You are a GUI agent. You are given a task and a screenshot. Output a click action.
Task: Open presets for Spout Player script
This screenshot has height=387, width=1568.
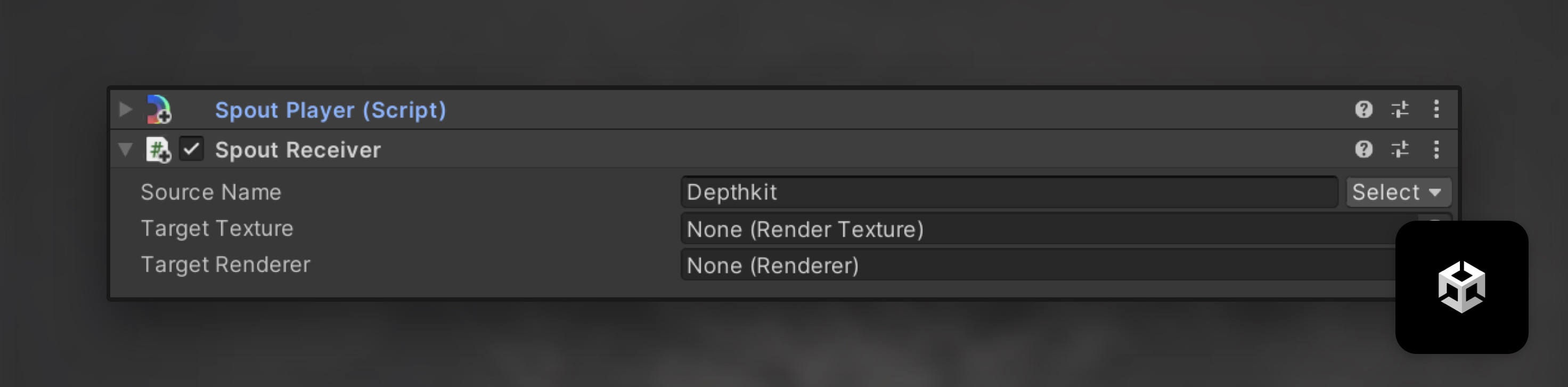click(x=1400, y=110)
